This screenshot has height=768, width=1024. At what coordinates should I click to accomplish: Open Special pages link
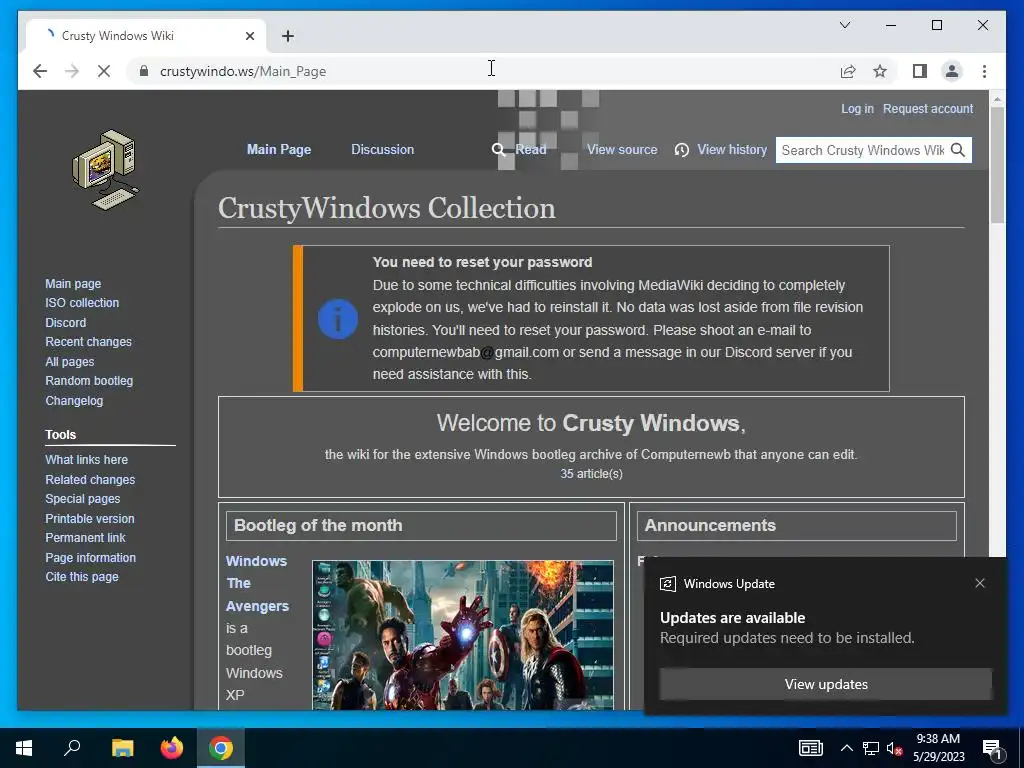coord(83,499)
